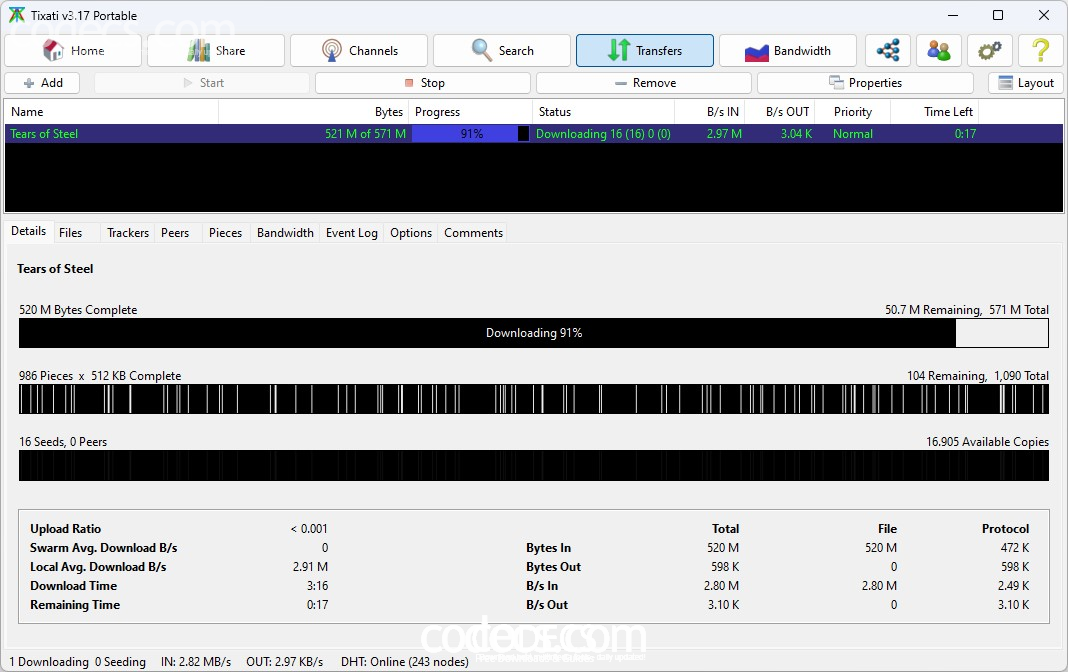Click the yellow question mark help icon
The image size is (1068, 672).
coord(1041,50)
